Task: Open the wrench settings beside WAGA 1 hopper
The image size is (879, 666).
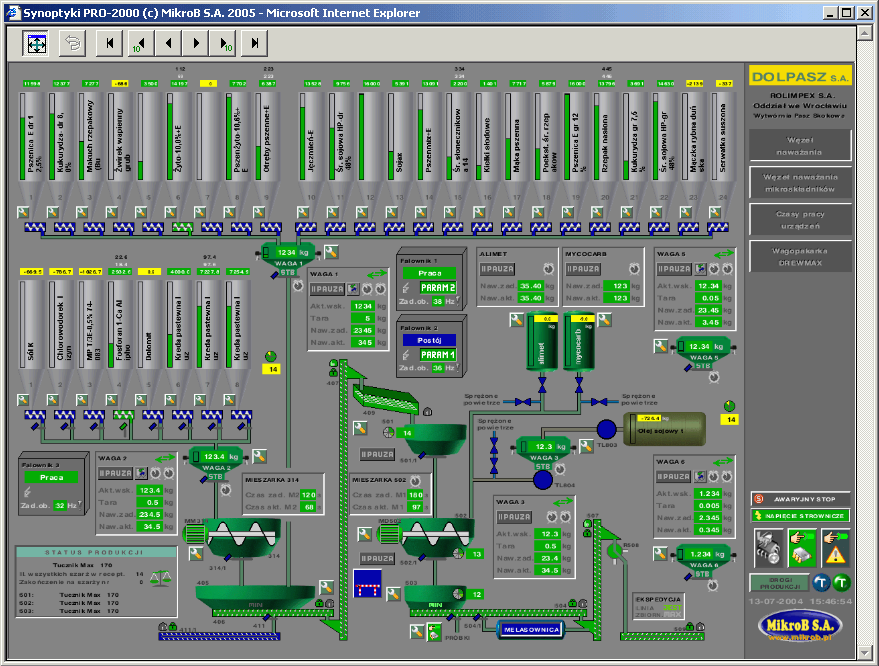Action: [331, 252]
